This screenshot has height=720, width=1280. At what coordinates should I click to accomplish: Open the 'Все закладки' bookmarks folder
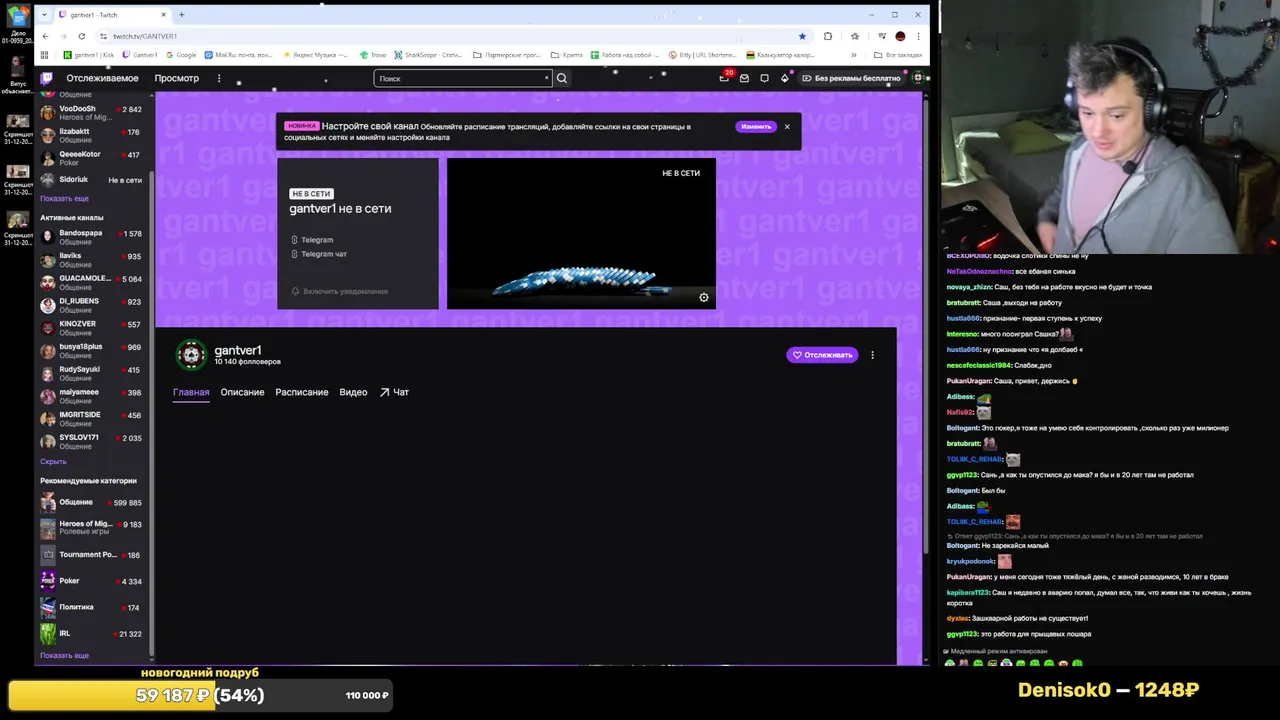point(898,55)
